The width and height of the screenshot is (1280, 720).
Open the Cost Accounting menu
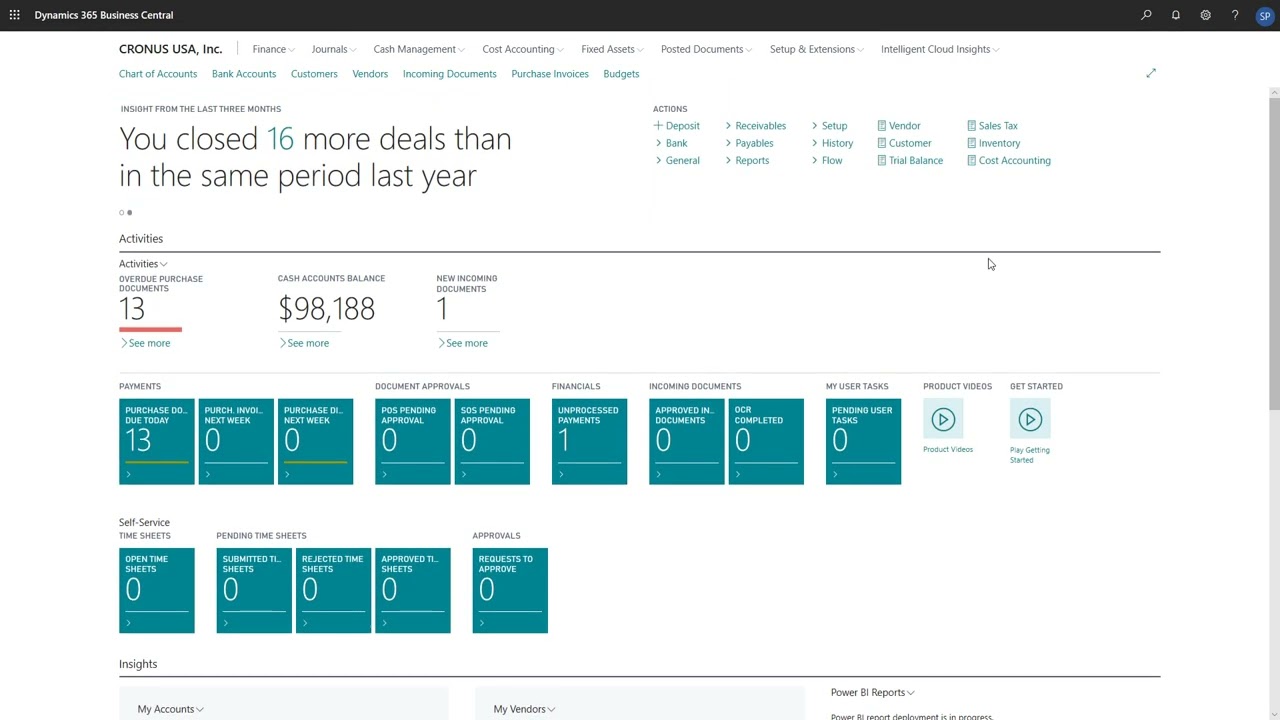[x=522, y=49]
